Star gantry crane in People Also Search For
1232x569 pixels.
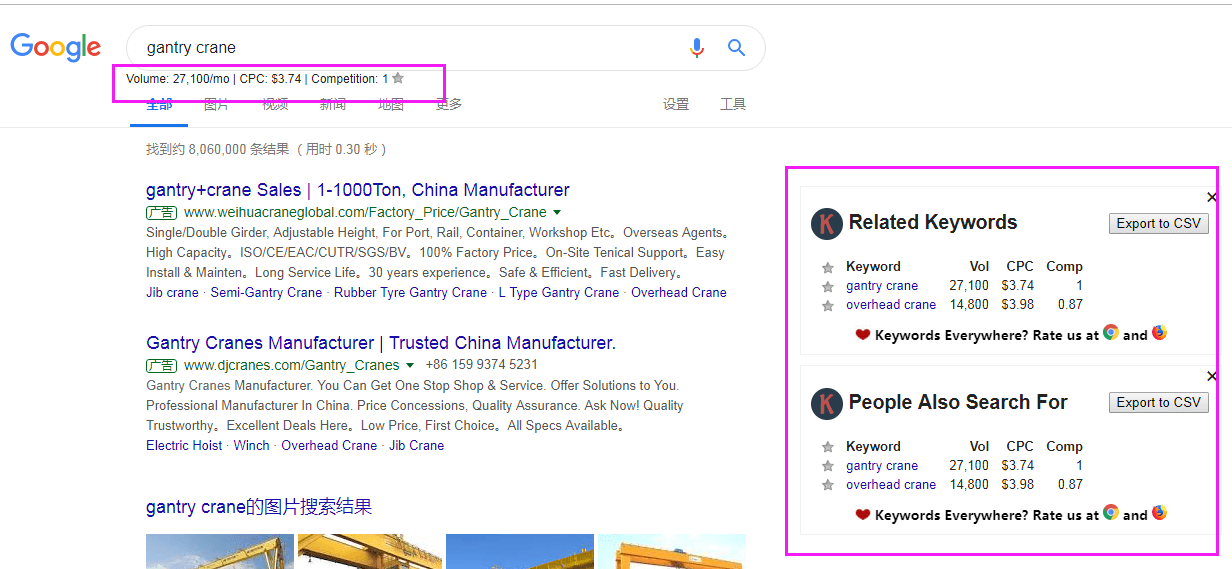[x=827, y=467]
